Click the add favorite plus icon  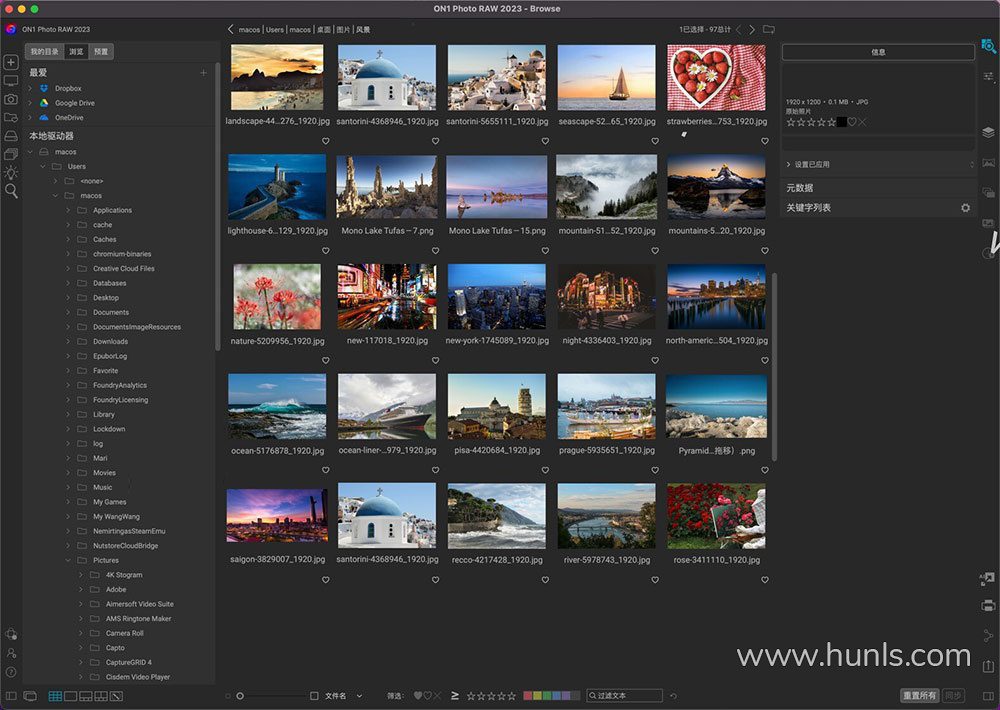[x=203, y=73]
